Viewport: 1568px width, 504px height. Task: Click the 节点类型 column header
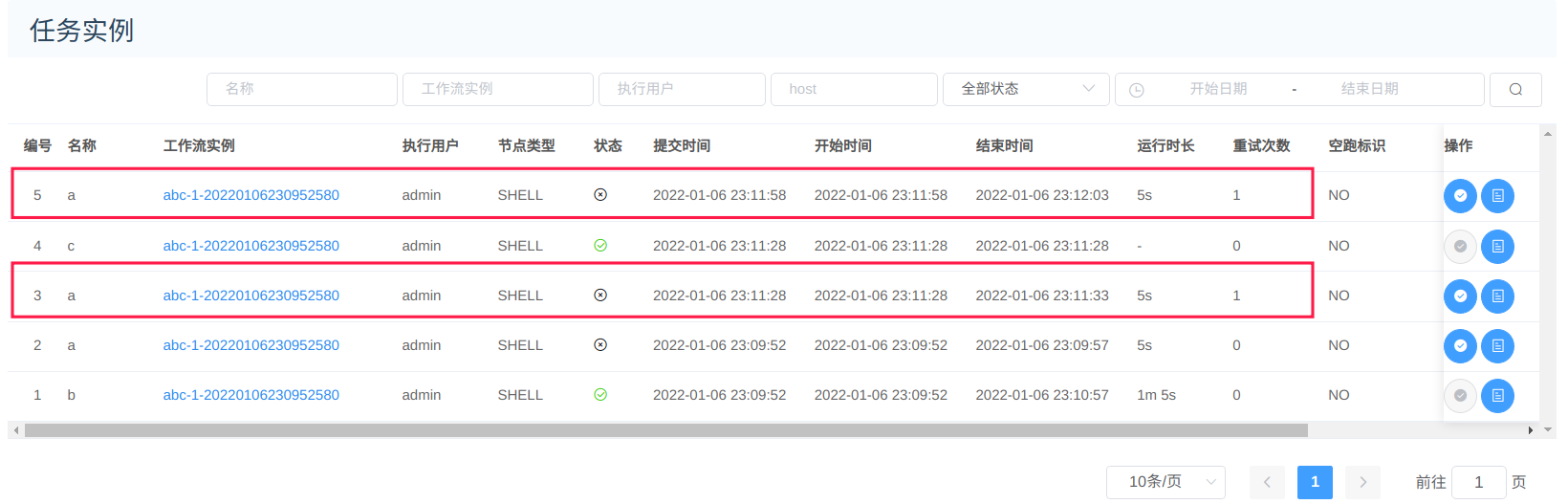click(x=526, y=145)
